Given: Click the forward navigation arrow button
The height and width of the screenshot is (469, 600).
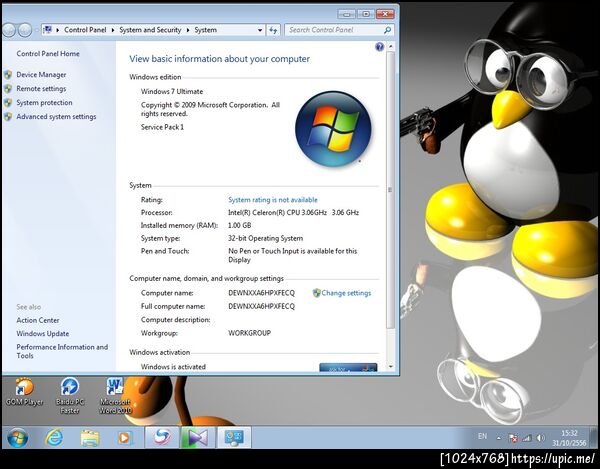Looking at the screenshot, I should (x=25, y=30).
